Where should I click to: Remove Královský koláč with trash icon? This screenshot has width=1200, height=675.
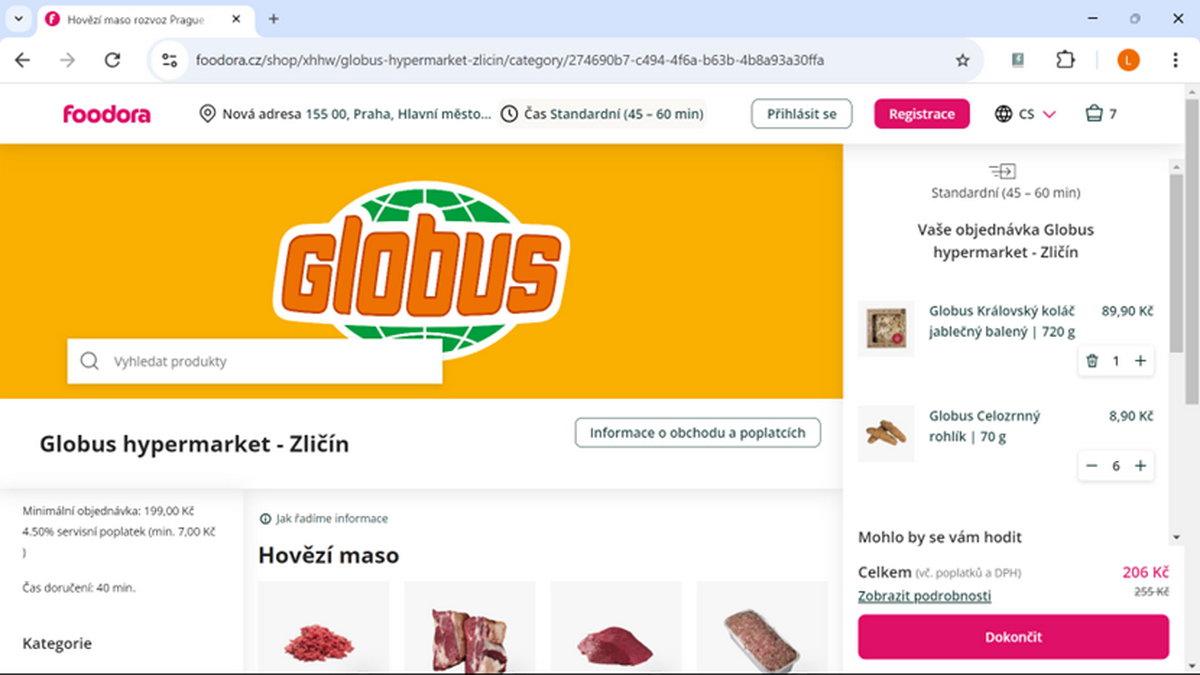click(x=1092, y=361)
